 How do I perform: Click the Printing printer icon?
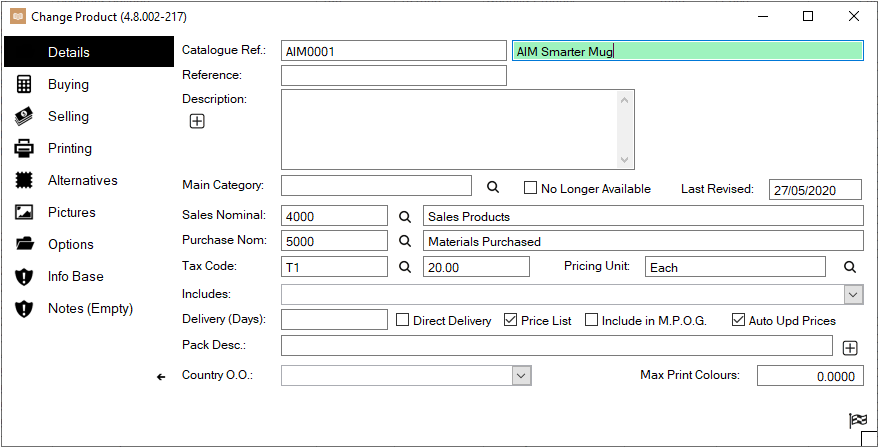tap(24, 149)
